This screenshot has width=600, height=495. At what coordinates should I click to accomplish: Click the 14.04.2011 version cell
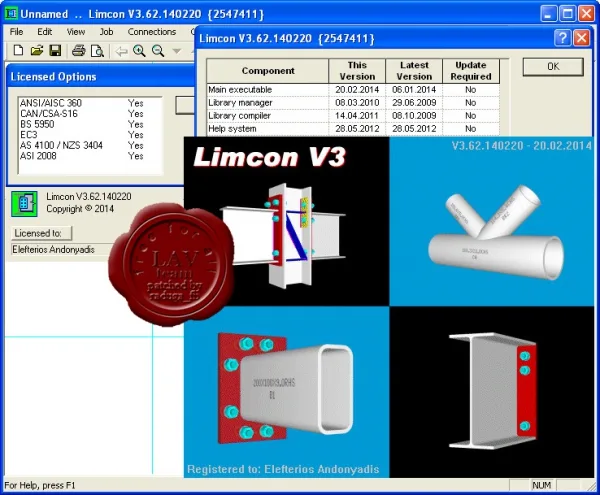point(357,116)
